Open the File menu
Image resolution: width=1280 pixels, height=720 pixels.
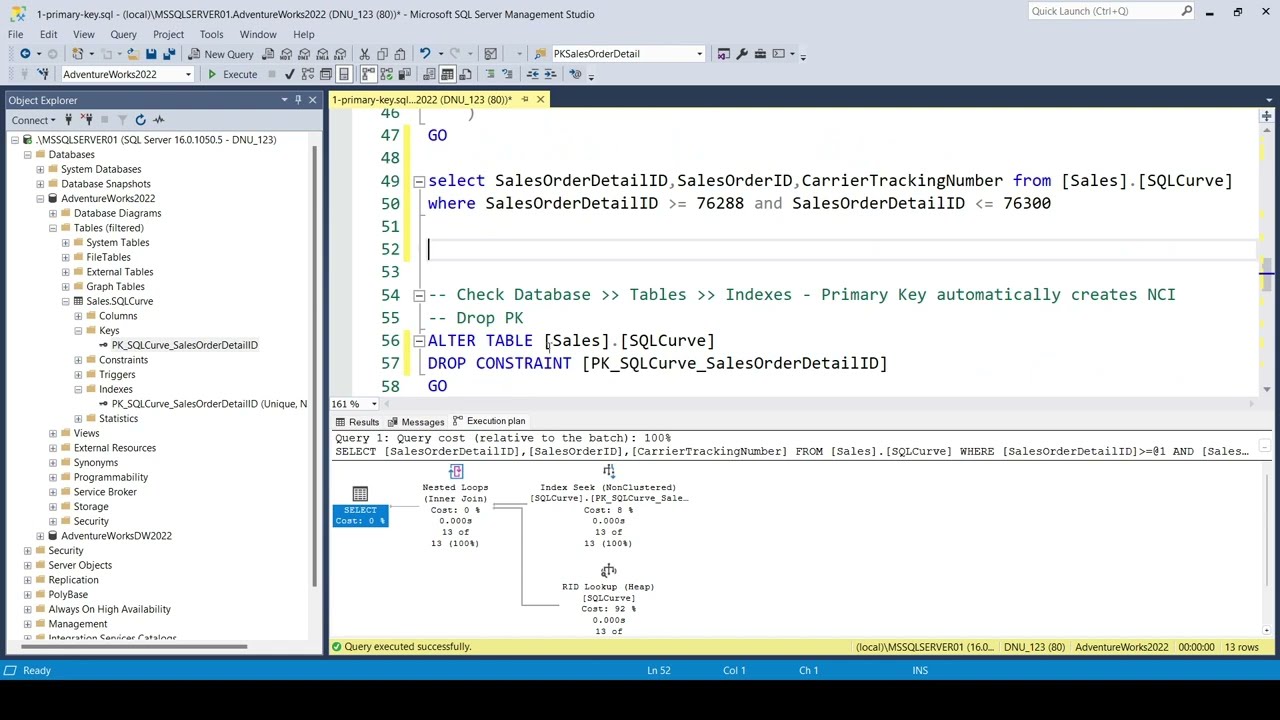tap(16, 34)
